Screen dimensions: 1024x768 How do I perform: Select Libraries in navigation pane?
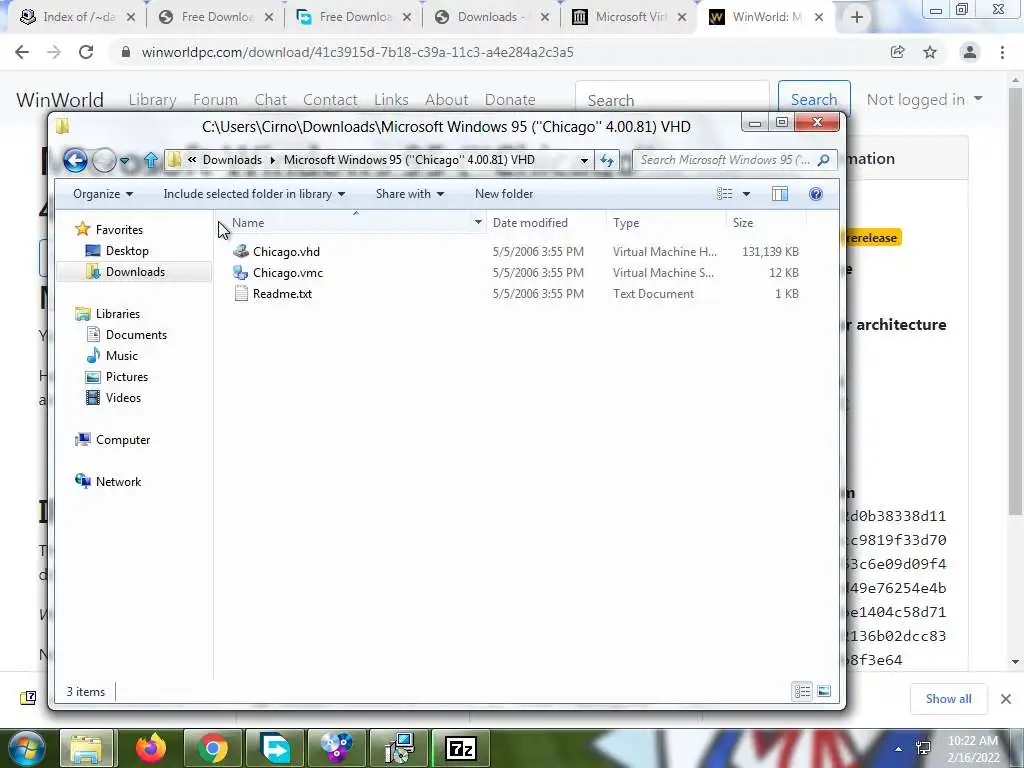click(118, 314)
